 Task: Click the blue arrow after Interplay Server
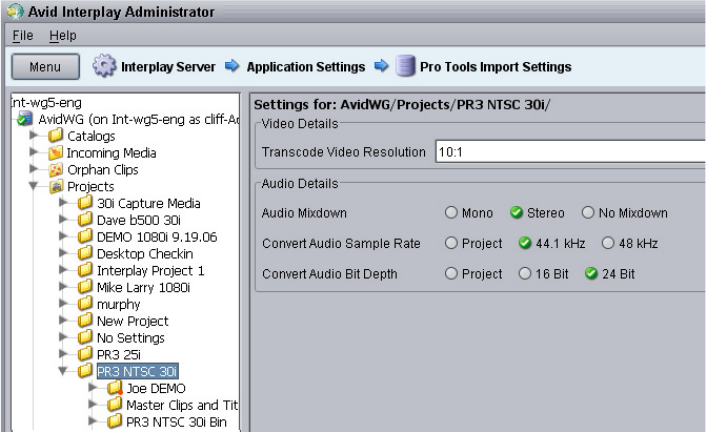pos(232,66)
